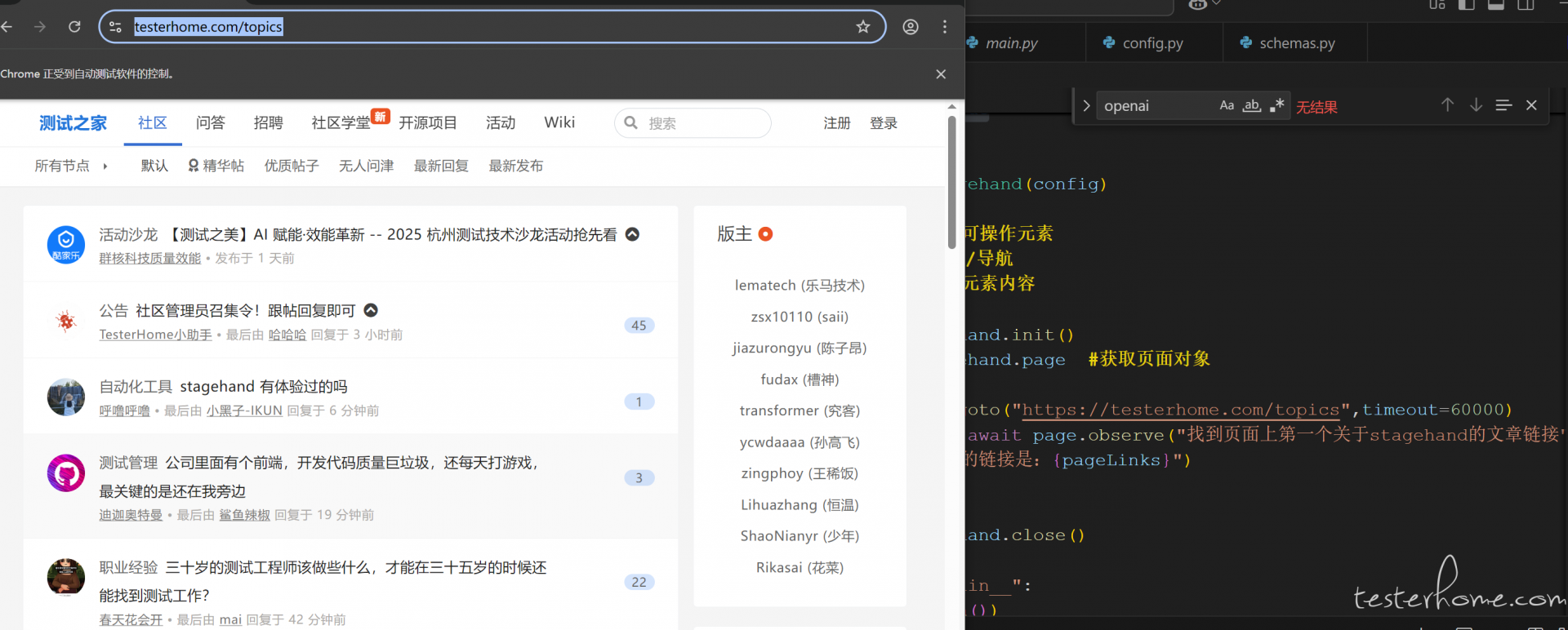1568x630 pixels.
Task: Expand the replace toggle chevron in find
Action: [x=1085, y=106]
